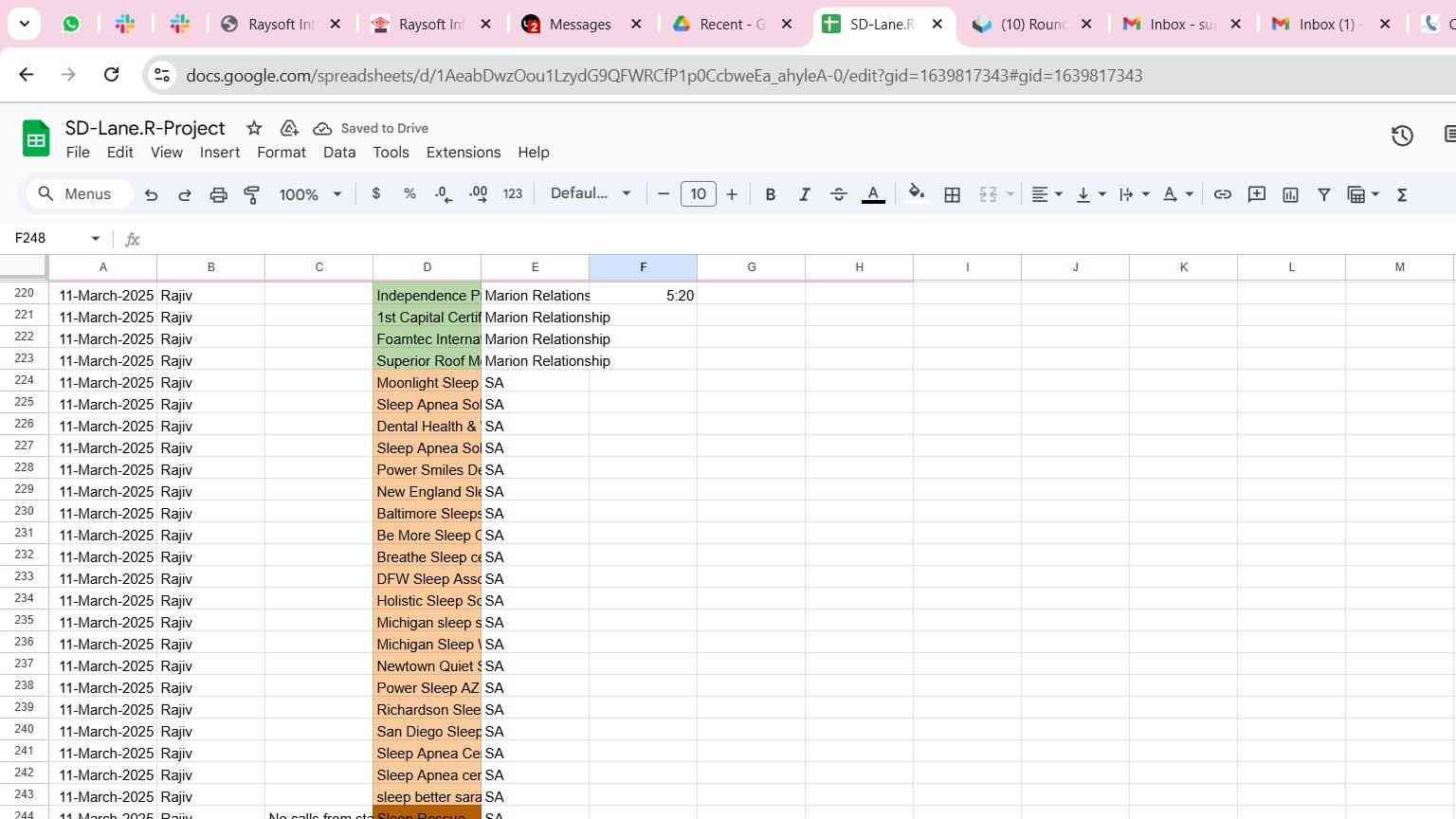Image resolution: width=1456 pixels, height=819 pixels.
Task: Open the Data menu
Action: [339, 153]
